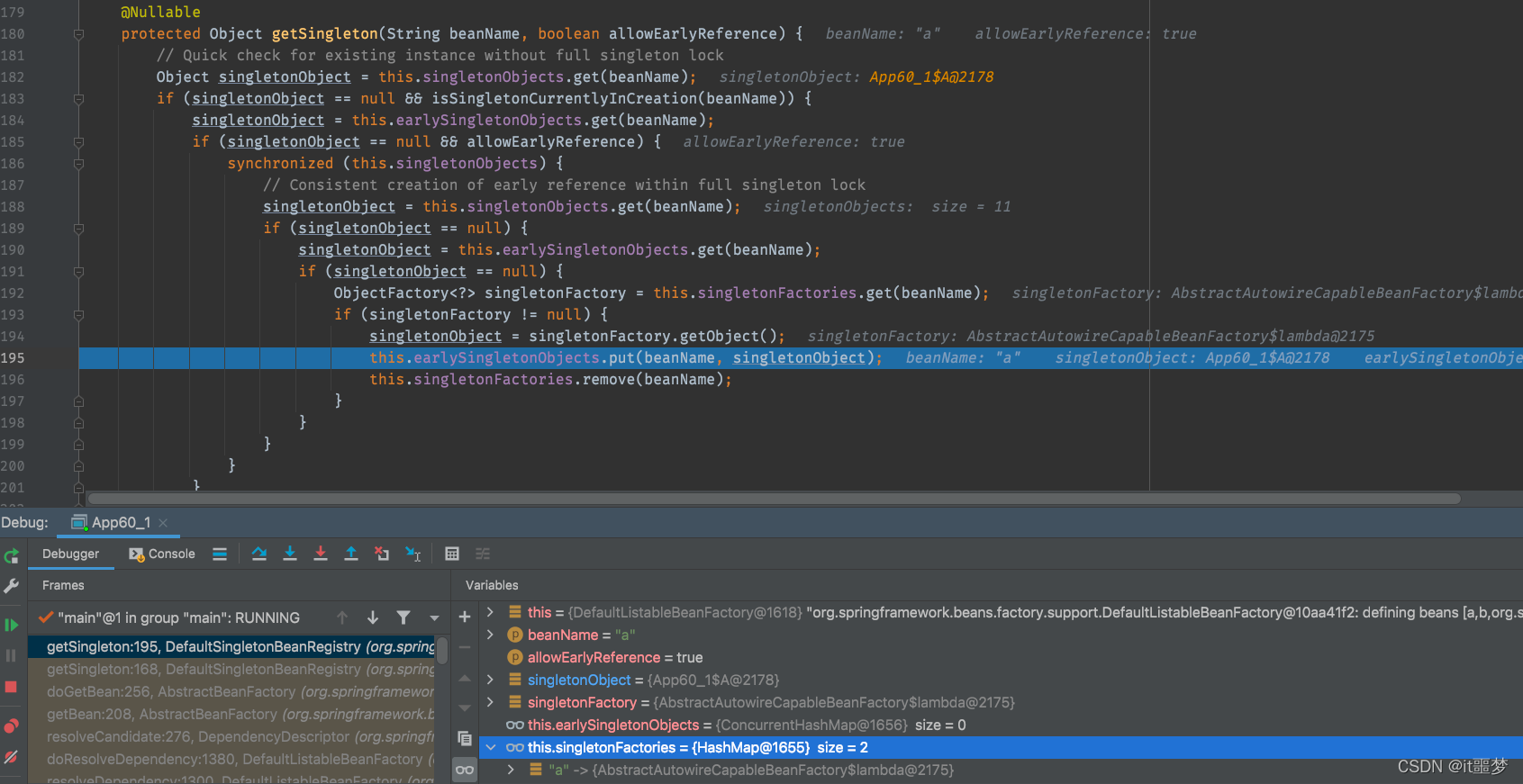Image resolution: width=1523 pixels, height=784 pixels.
Task: Fold if-block at line 183 gutter marker
Action: pos(78,99)
